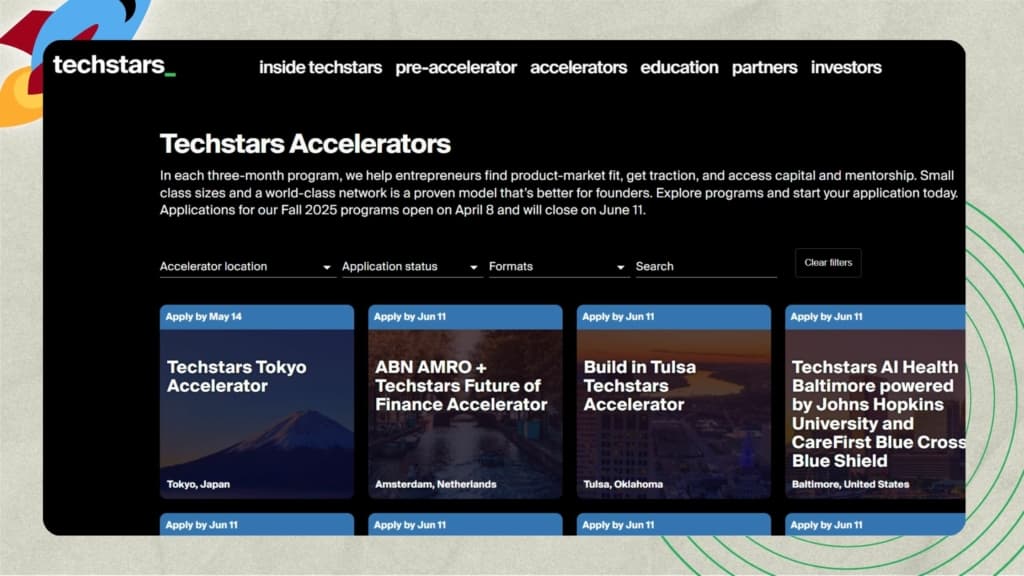Image resolution: width=1024 pixels, height=576 pixels.
Task: Go to the accelerators nav item
Action: coord(578,67)
